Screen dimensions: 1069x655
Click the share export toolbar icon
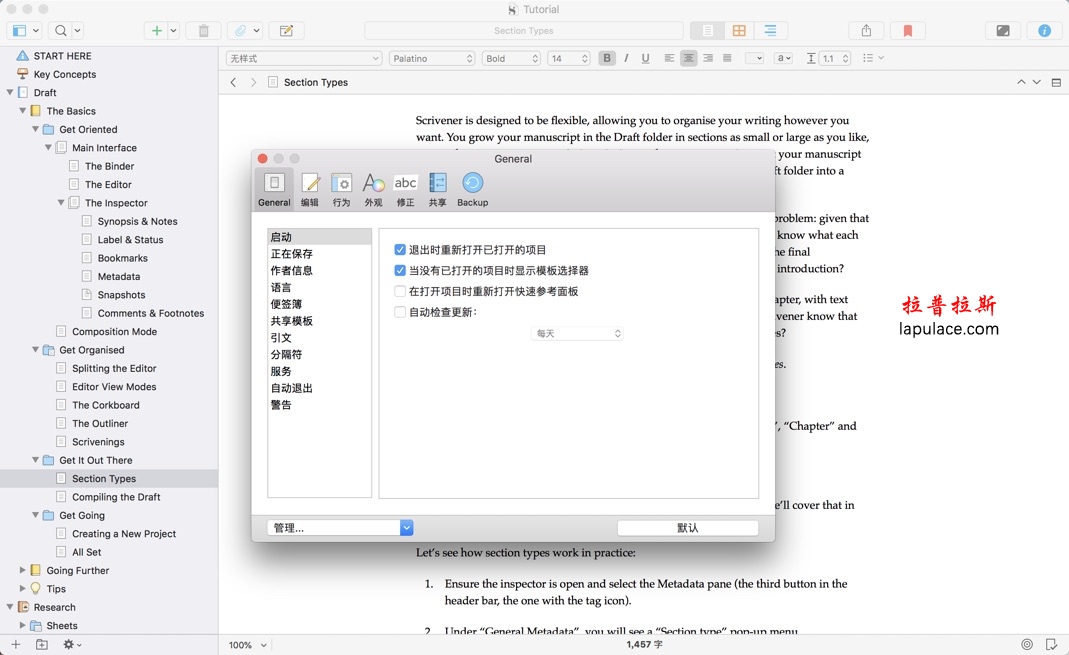(x=866, y=31)
